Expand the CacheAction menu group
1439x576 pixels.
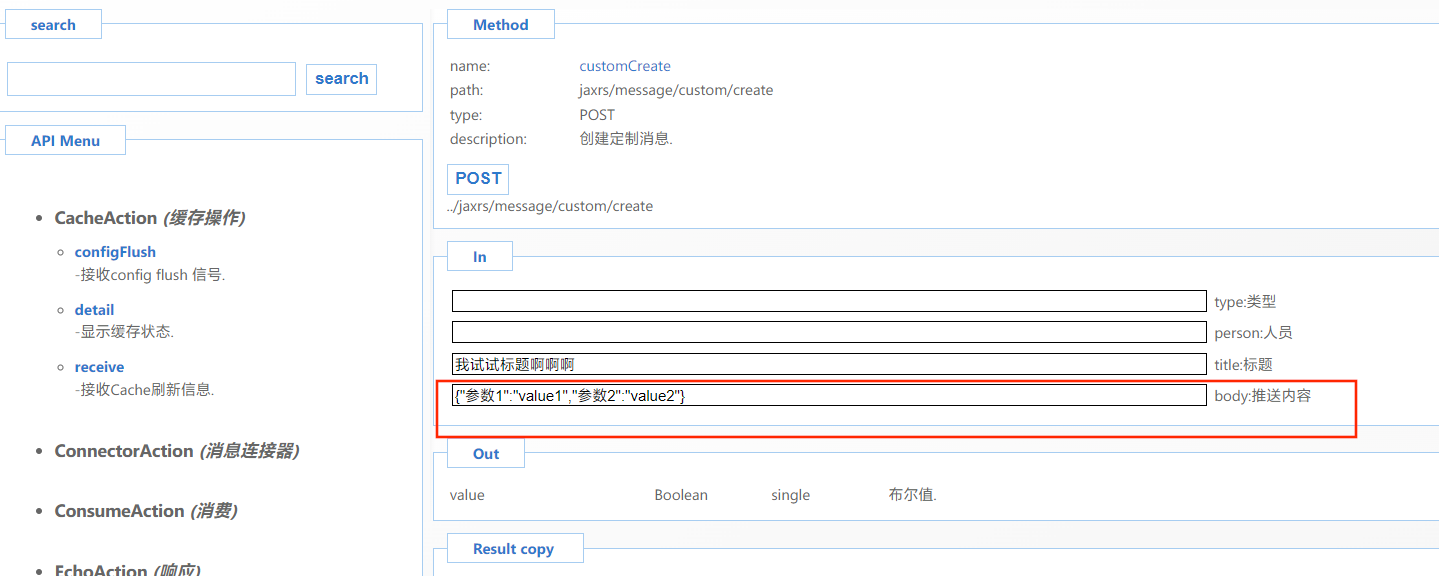150,218
